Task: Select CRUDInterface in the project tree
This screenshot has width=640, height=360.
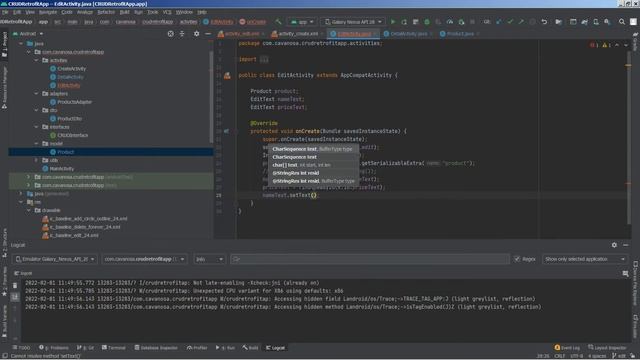Action: click(73, 135)
